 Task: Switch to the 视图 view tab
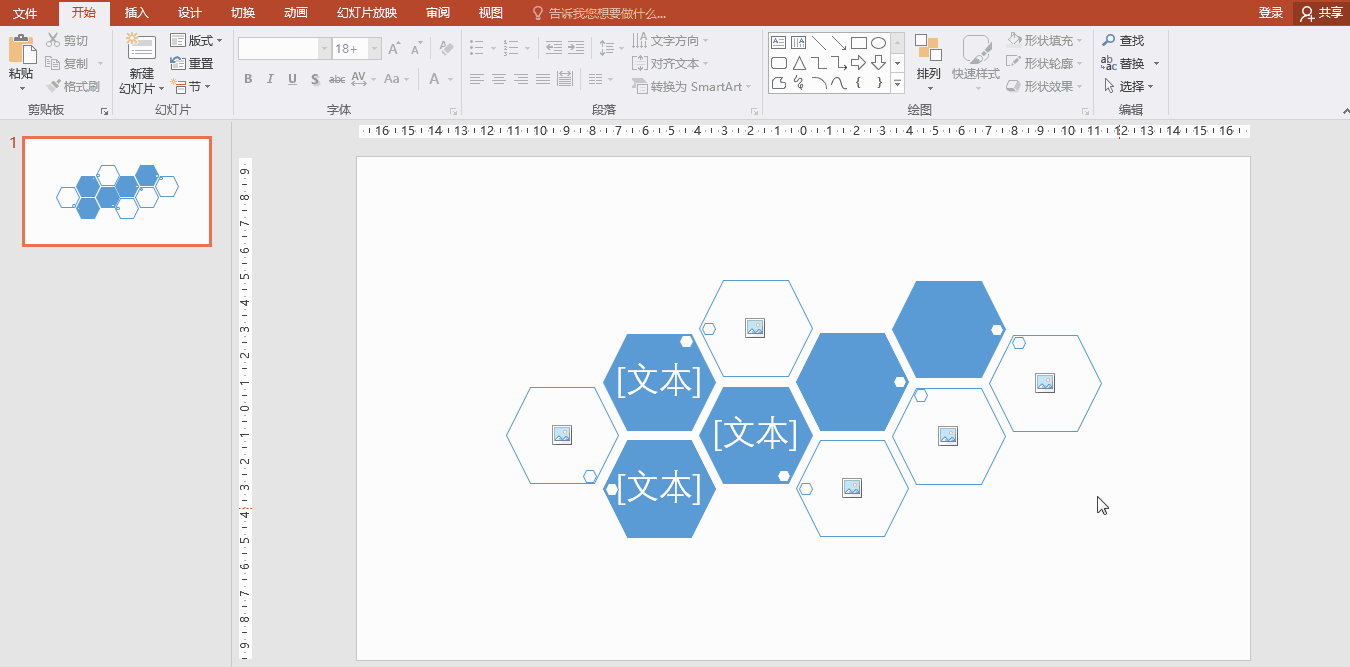click(x=490, y=13)
